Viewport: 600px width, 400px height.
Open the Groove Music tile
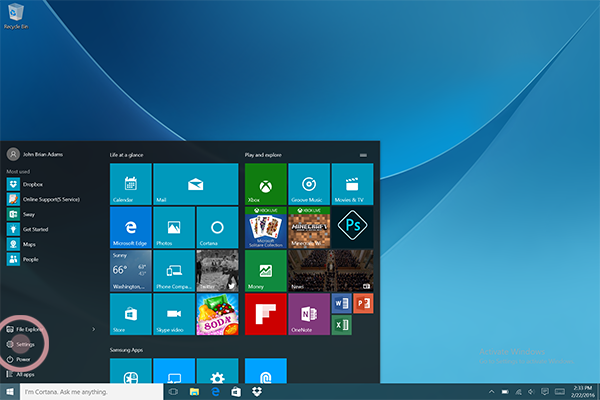tap(309, 184)
